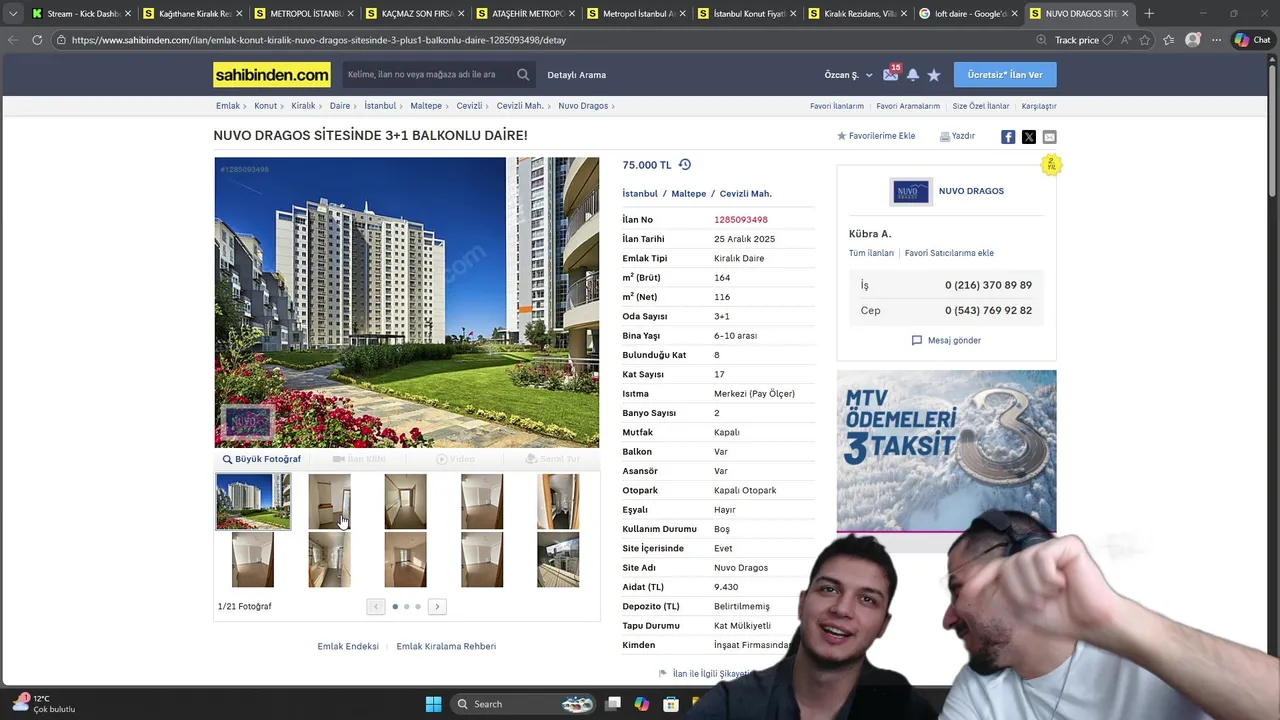Go back with browser back arrow
The height and width of the screenshot is (720, 1280).
13,40
